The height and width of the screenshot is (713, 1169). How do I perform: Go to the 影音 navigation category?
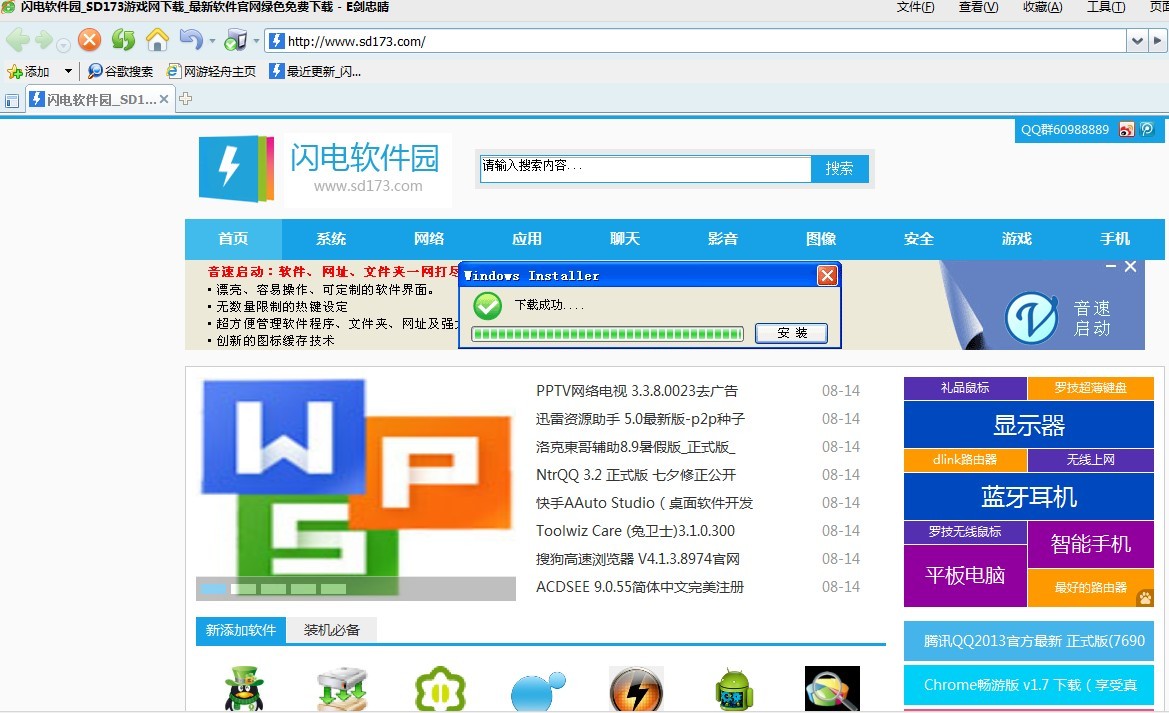pos(722,239)
